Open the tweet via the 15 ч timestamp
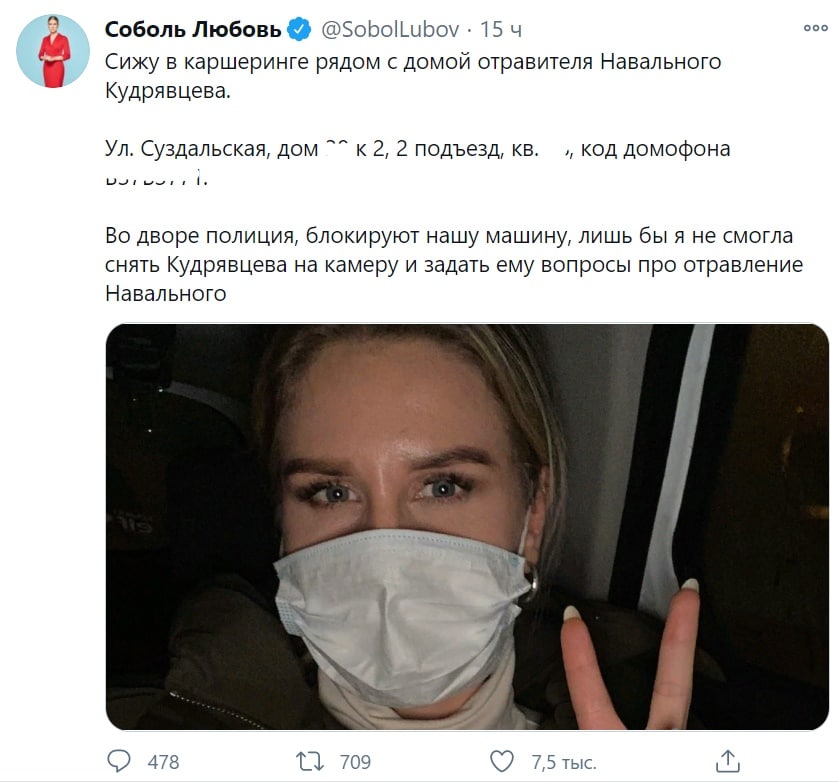Image resolution: width=839 pixels, height=782 pixels. (500, 29)
